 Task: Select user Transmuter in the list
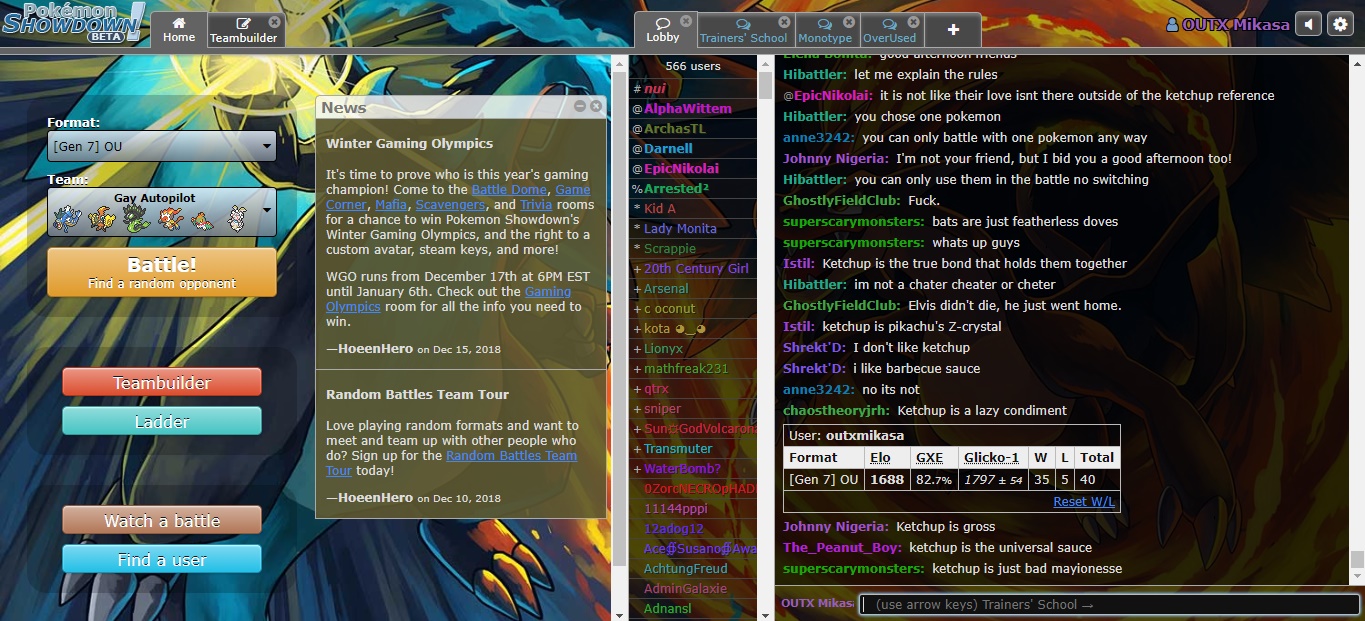(x=693, y=448)
